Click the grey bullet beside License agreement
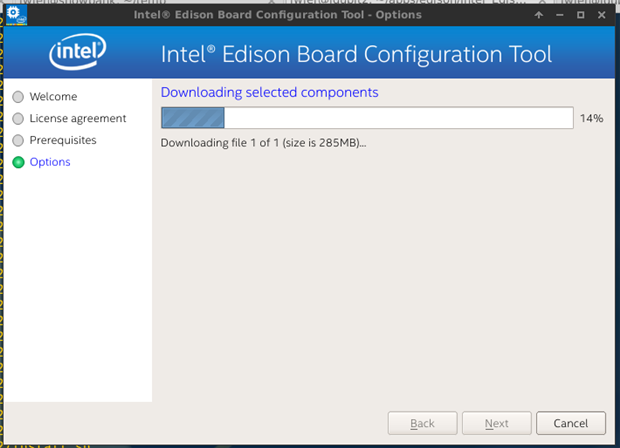The height and width of the screenshot is (448, 620). 18,119
